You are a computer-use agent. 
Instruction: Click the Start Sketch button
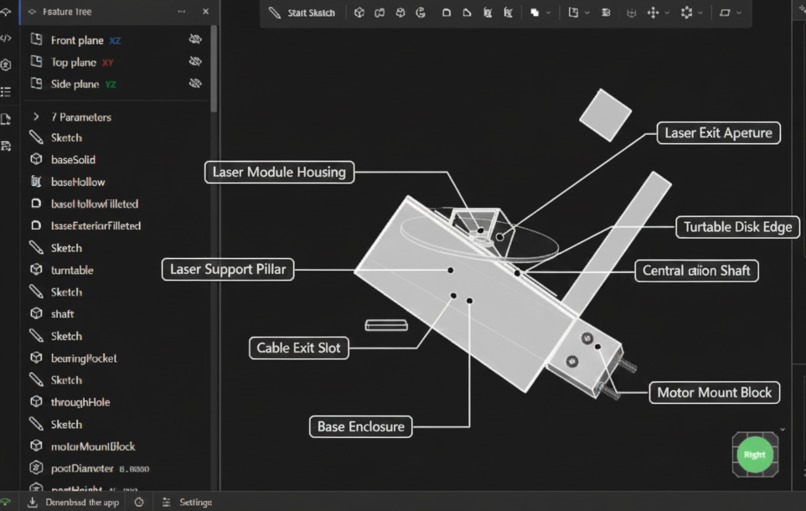coord(302,13)
